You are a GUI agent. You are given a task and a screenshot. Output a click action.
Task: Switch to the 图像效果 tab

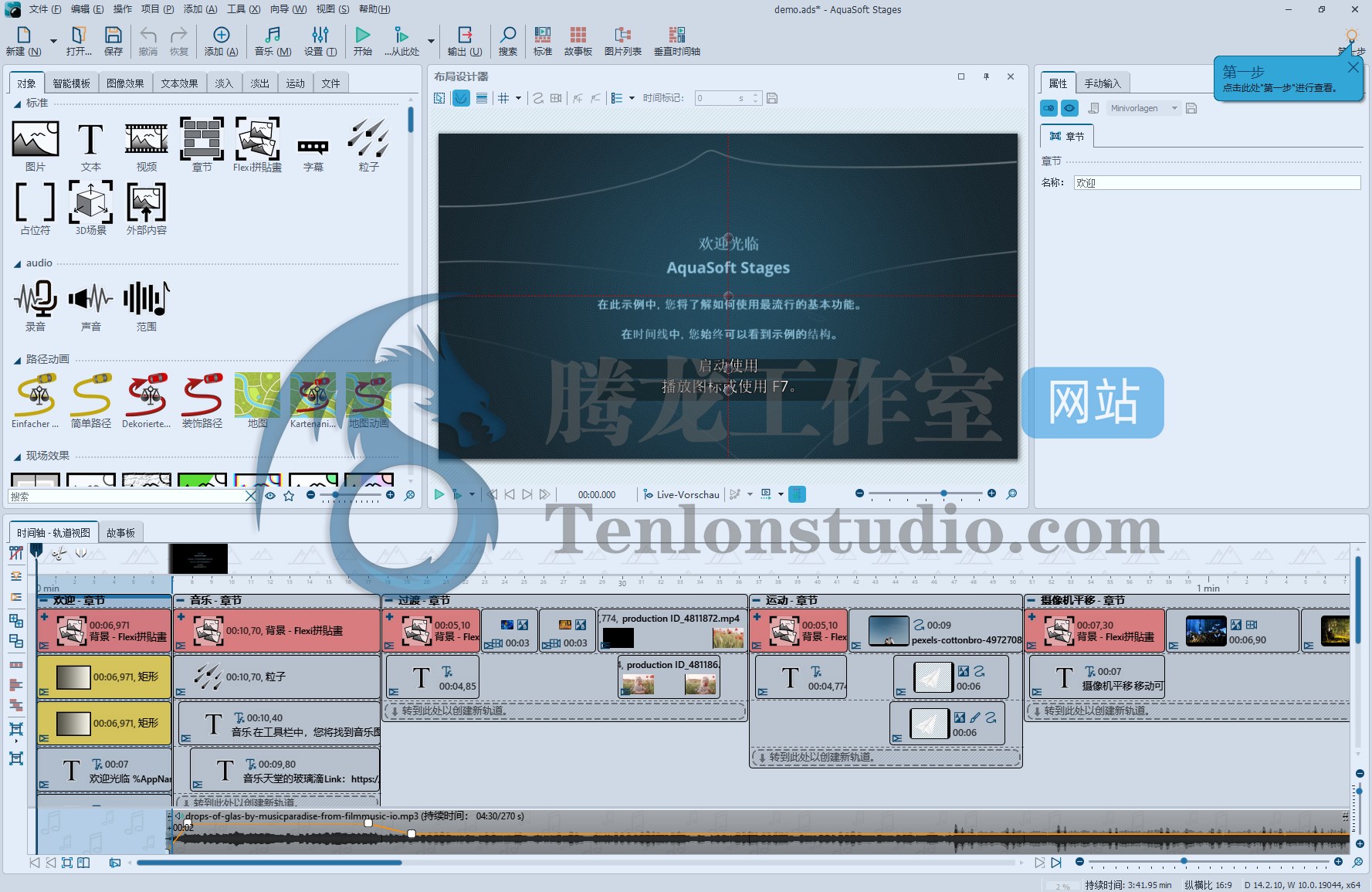(x=125, y=83)
